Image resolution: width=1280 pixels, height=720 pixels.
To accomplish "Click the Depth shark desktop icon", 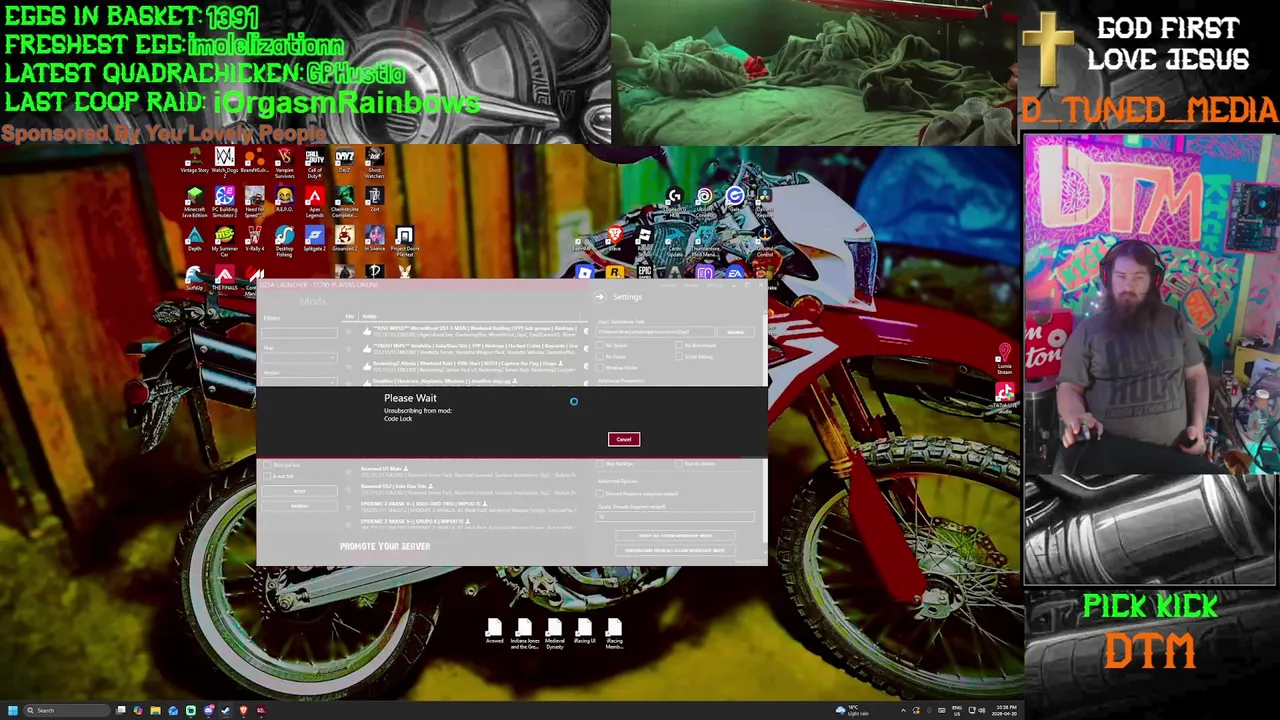I will pyautogui.click(x=195, y=238).
